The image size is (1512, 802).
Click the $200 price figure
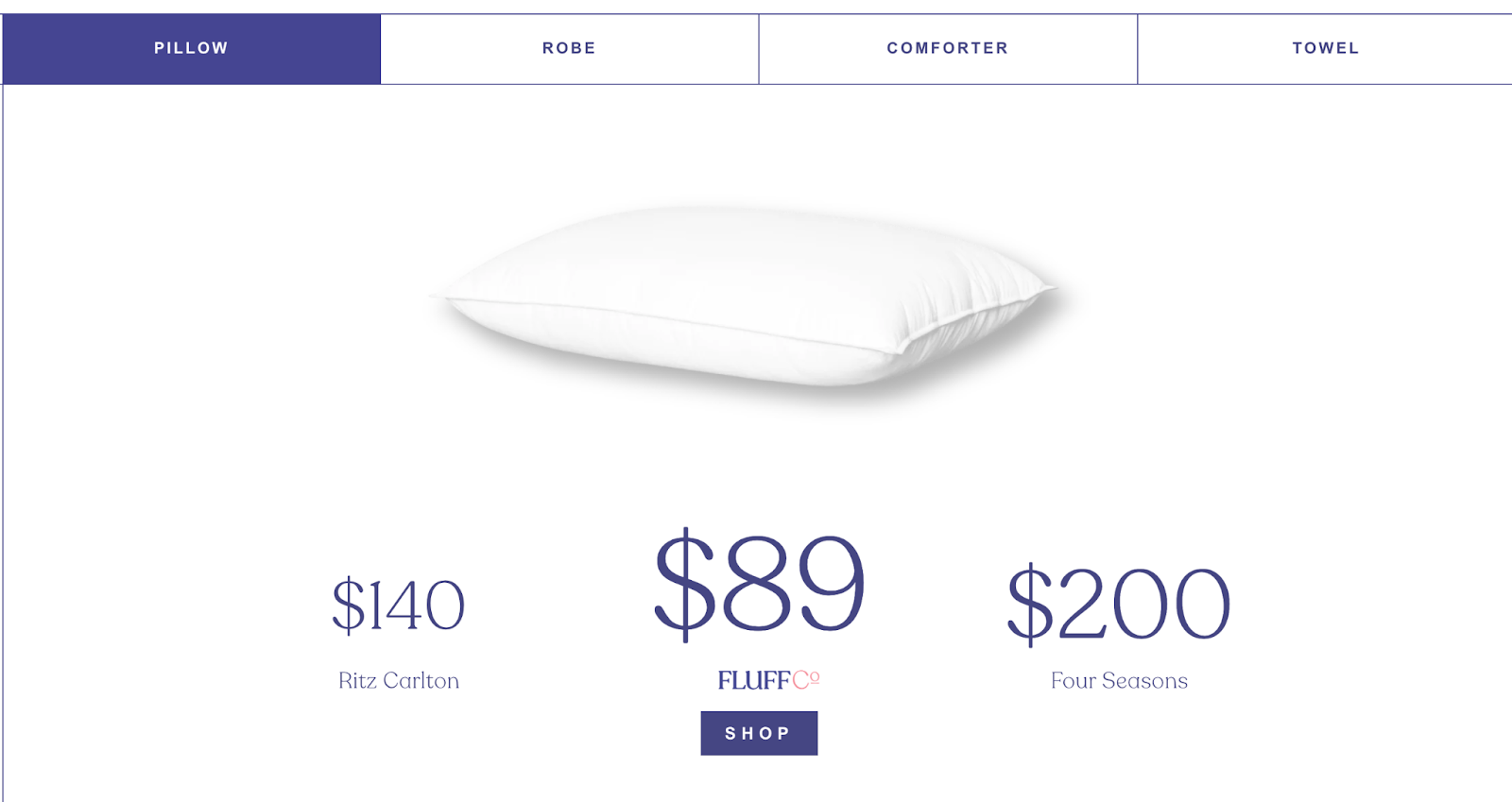1119,604
